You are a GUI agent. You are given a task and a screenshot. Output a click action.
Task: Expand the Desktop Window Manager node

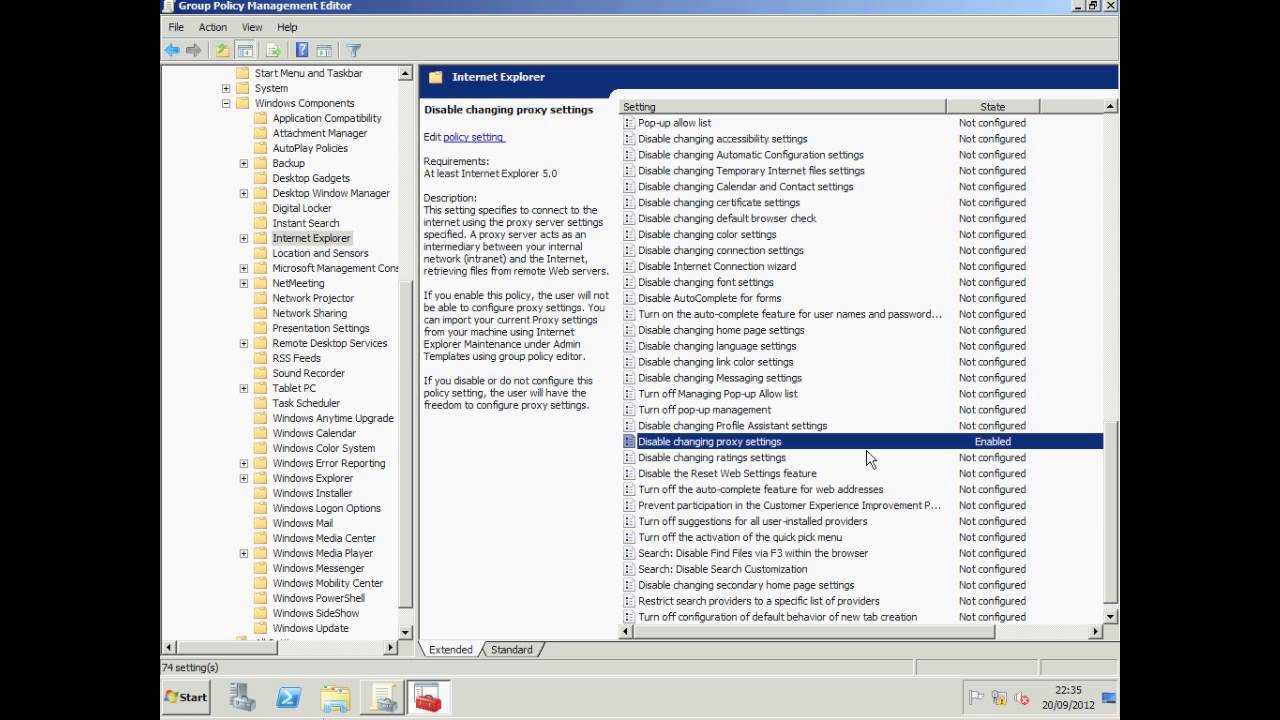coord(244,193)
